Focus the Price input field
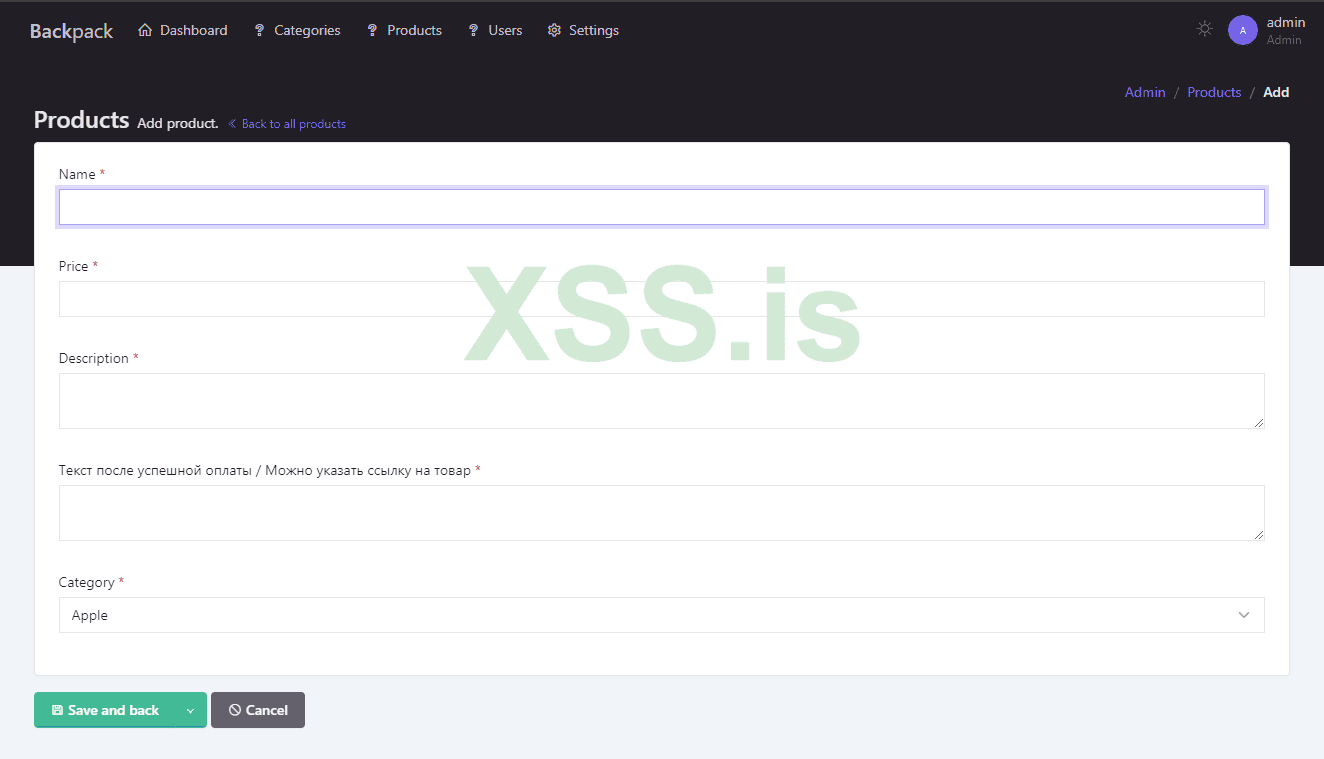This screenshot has width=1324, height=759. coord(662,299)
